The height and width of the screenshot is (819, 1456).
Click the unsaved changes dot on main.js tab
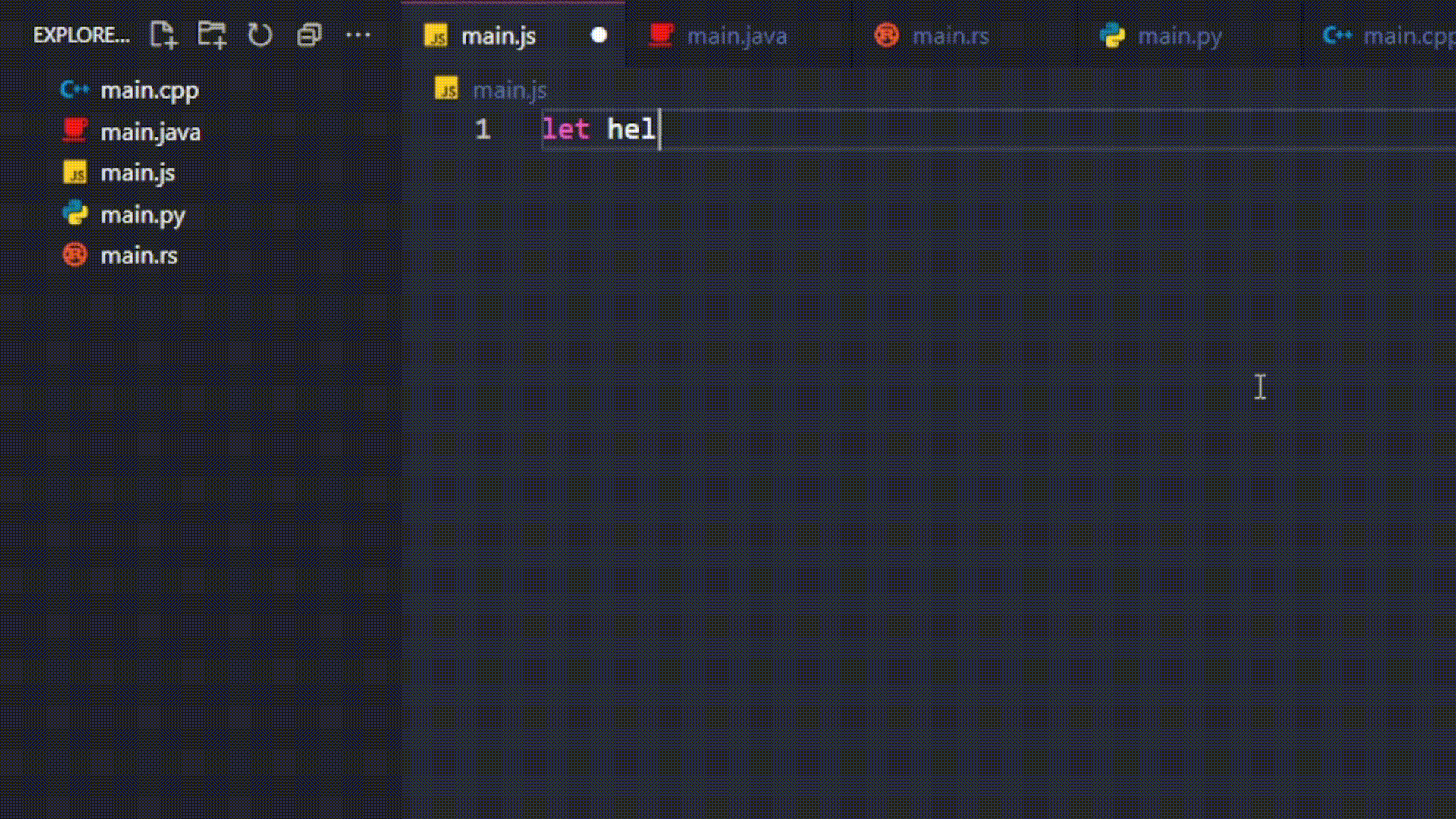pyautogui.click(x=598, y=36)
